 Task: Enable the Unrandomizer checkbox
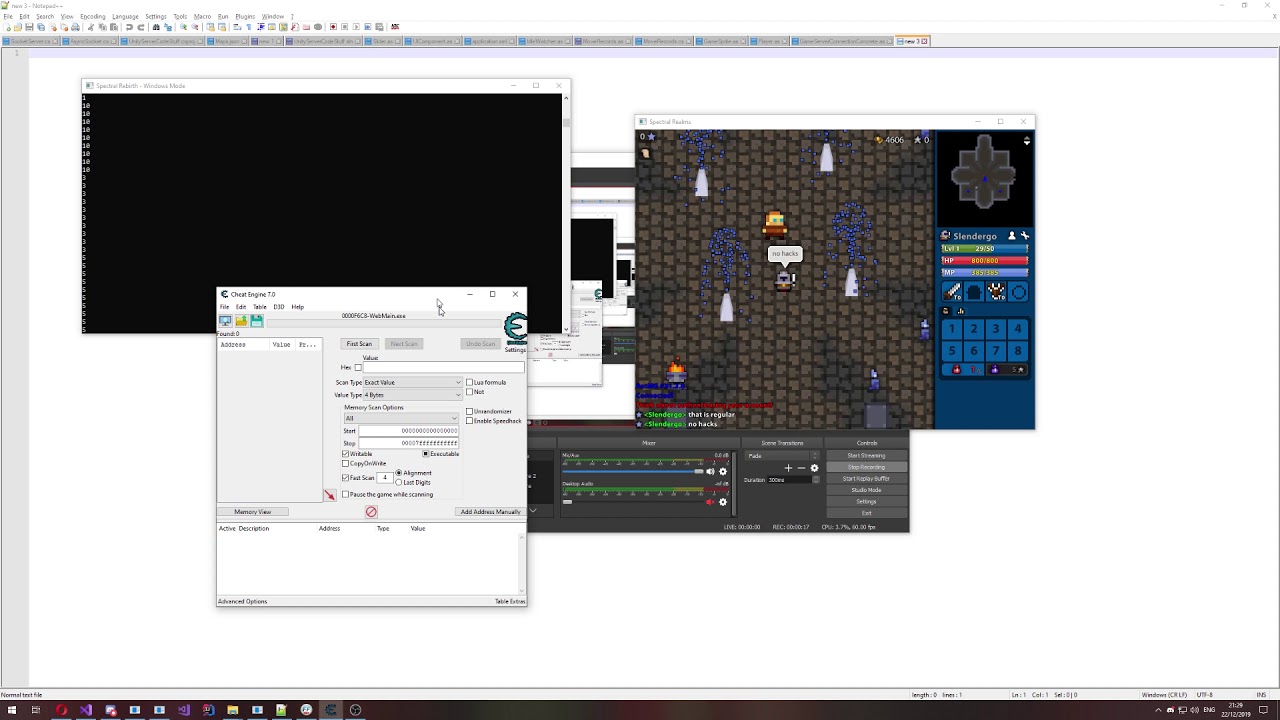469,412
